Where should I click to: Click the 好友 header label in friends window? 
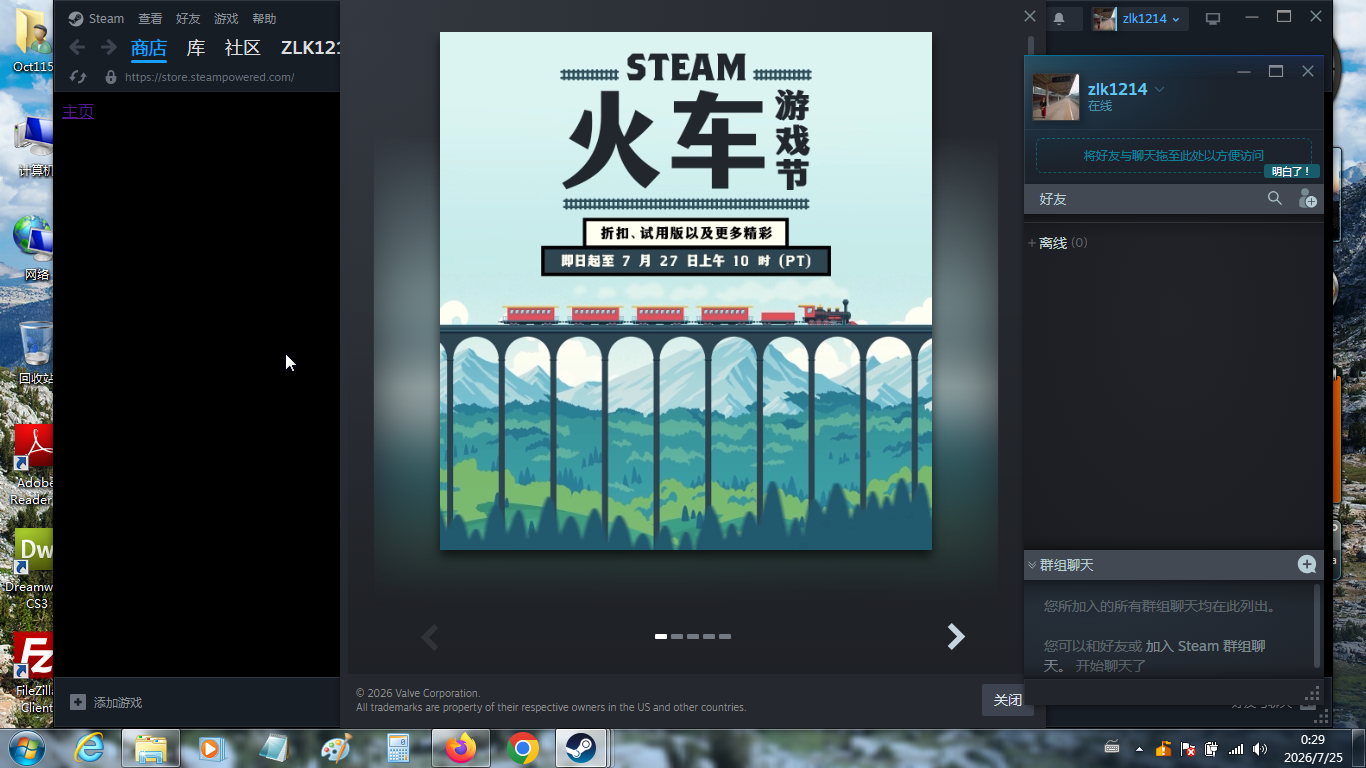tap(1053, 199)
